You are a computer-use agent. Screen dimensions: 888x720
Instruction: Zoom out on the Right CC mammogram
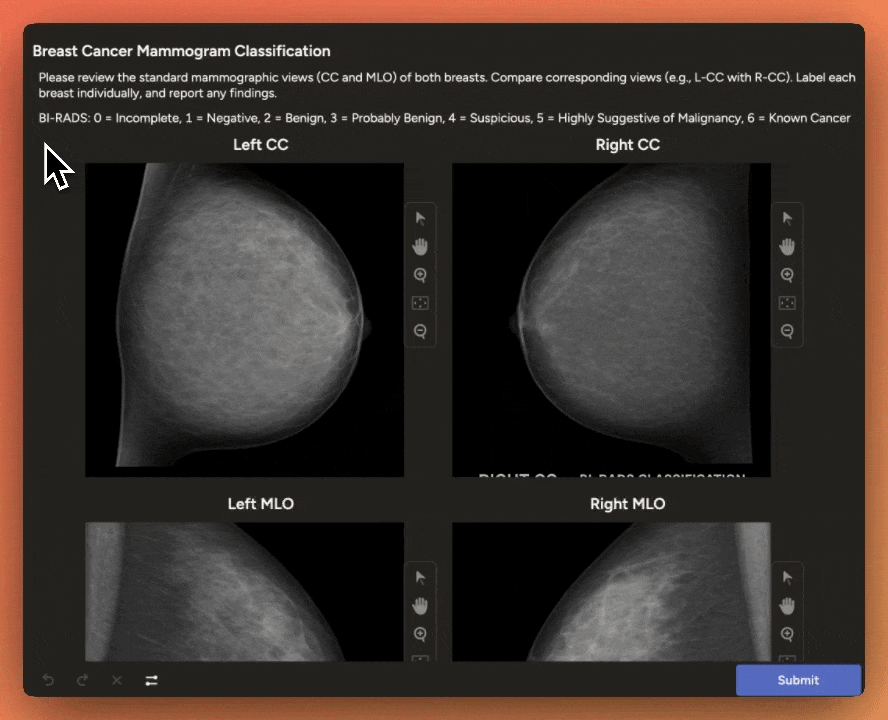tap(787, 331)
